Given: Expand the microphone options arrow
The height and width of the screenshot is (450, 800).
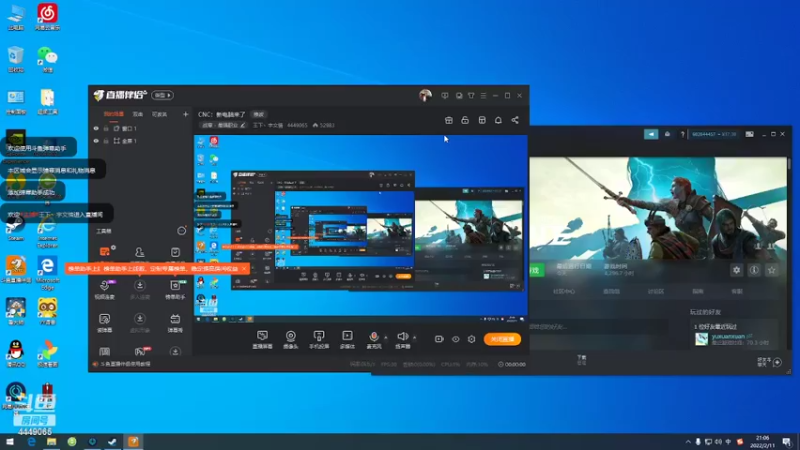Looking at the screenshot, I should point(386,337).
